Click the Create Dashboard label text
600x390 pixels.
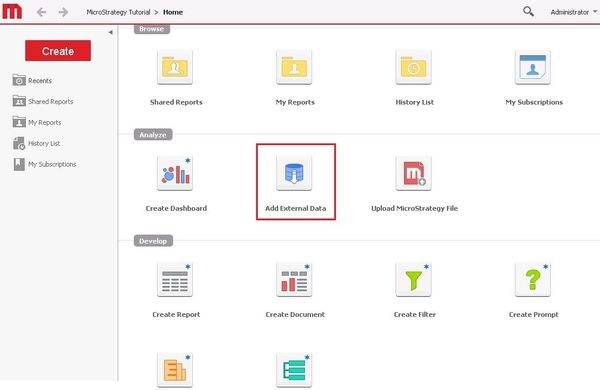(176, 209)
